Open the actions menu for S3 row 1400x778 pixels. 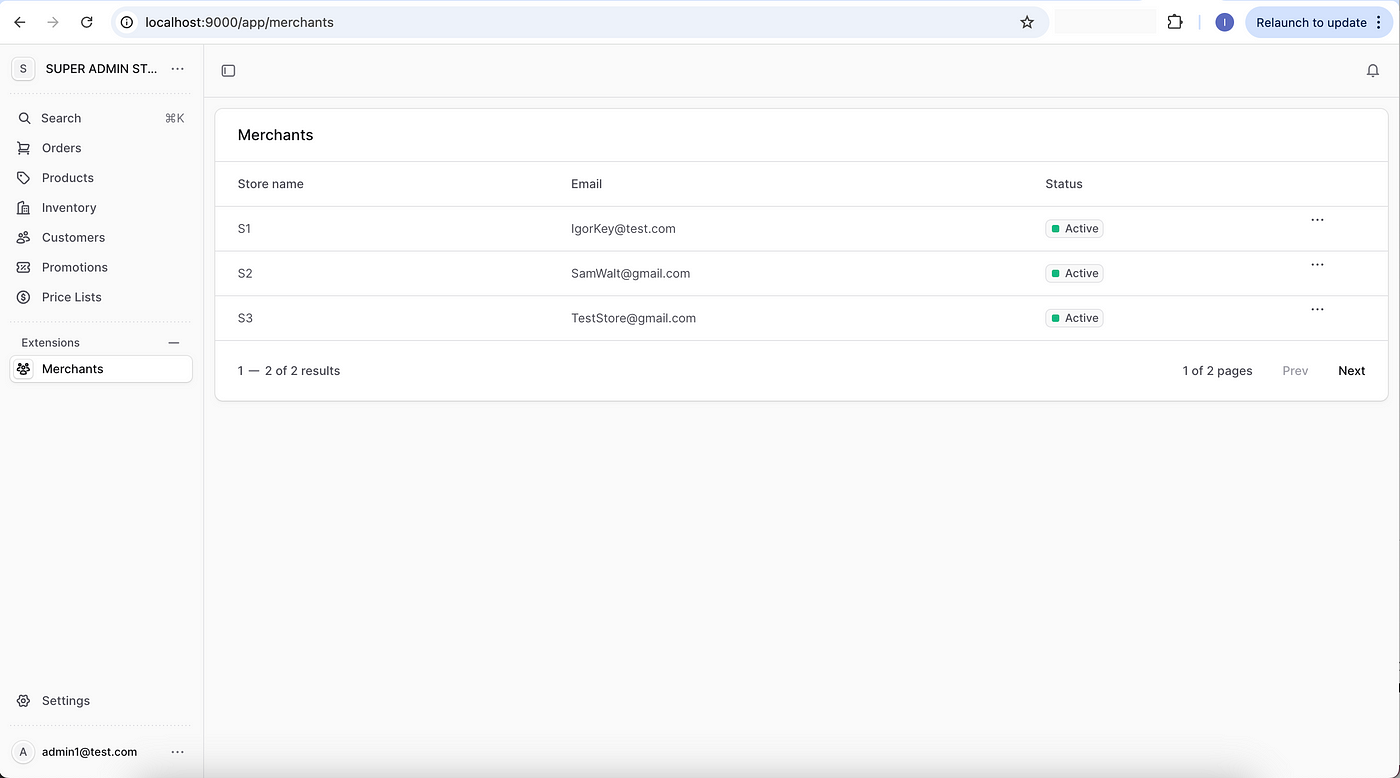coord(1317,310)
